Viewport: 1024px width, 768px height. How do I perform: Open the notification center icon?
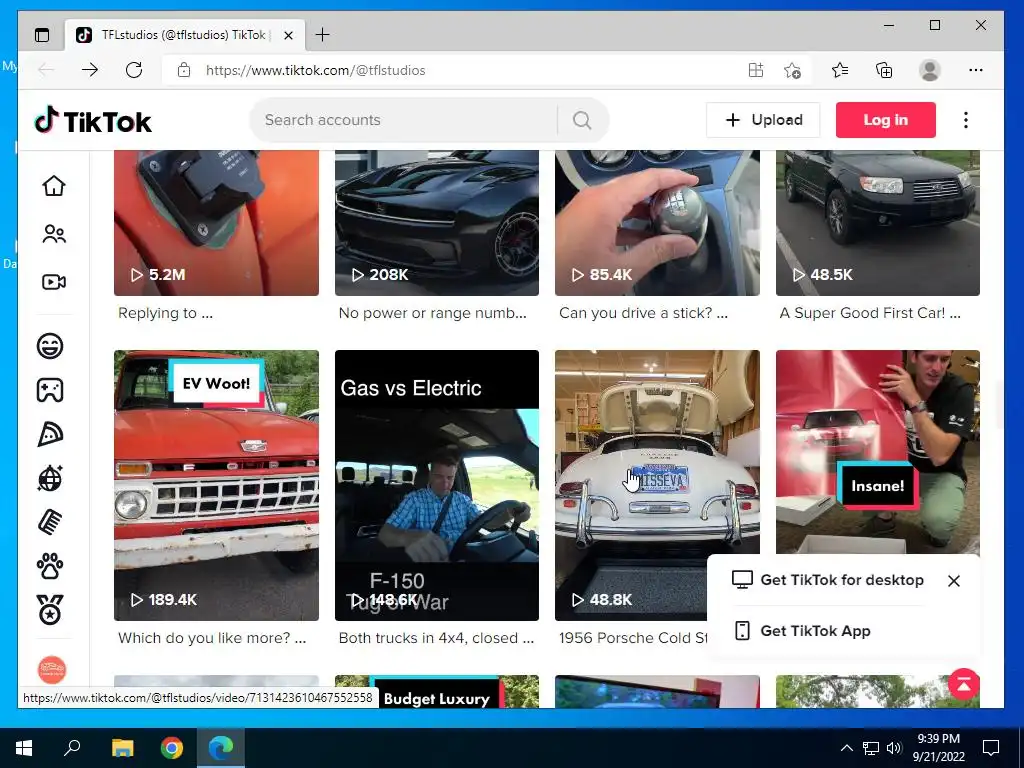[x=991, y=748]
